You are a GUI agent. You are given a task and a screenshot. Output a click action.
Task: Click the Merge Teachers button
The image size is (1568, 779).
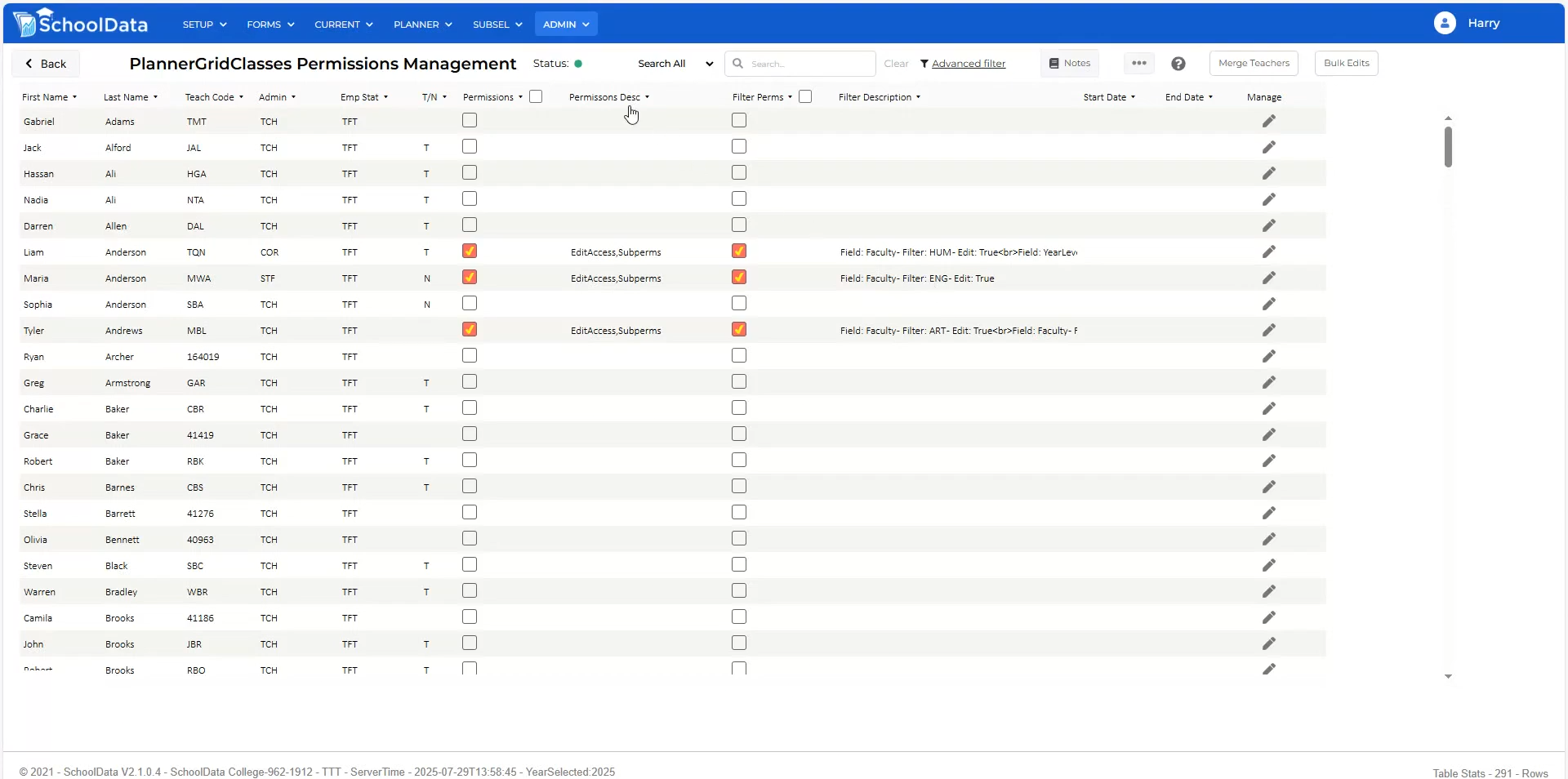1254,63
